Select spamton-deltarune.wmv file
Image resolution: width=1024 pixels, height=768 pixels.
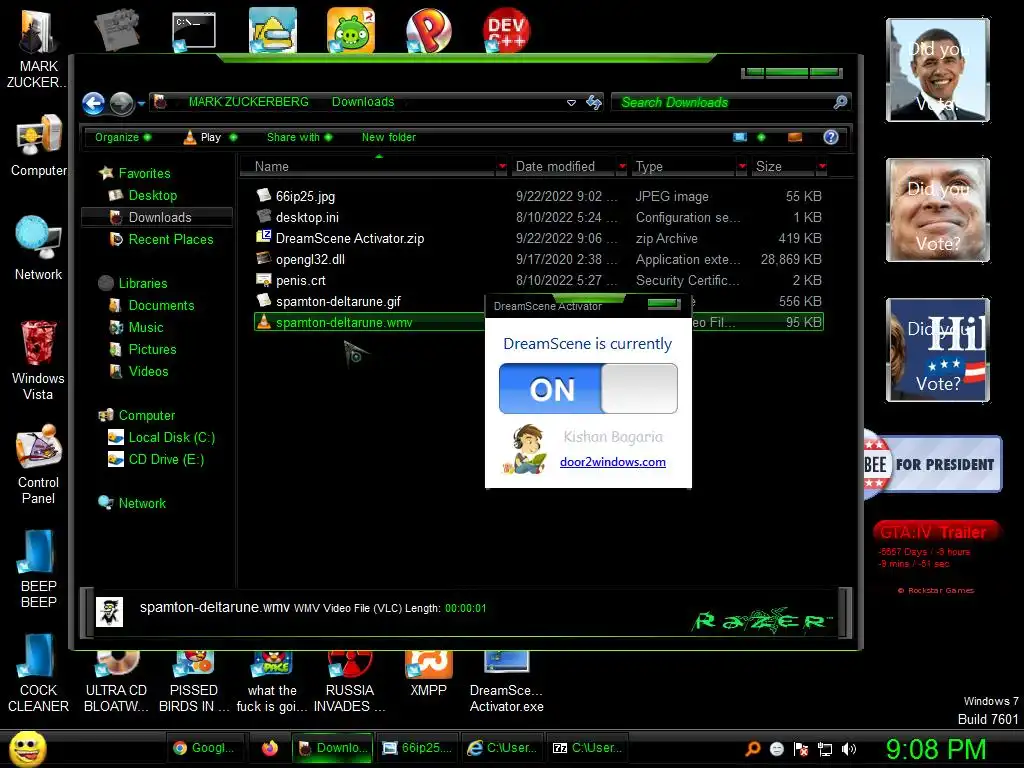tap(369, 322)
